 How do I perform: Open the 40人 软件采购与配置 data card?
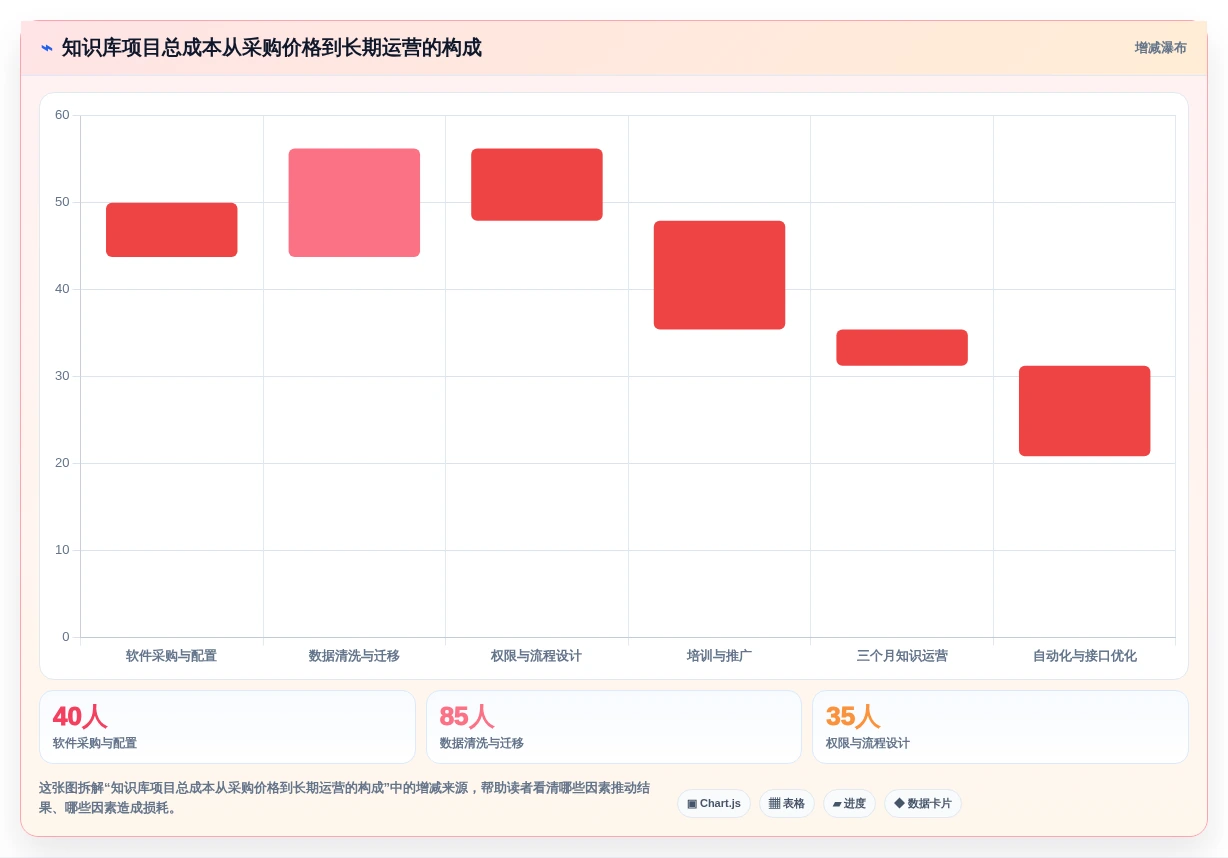pos(227,727)
